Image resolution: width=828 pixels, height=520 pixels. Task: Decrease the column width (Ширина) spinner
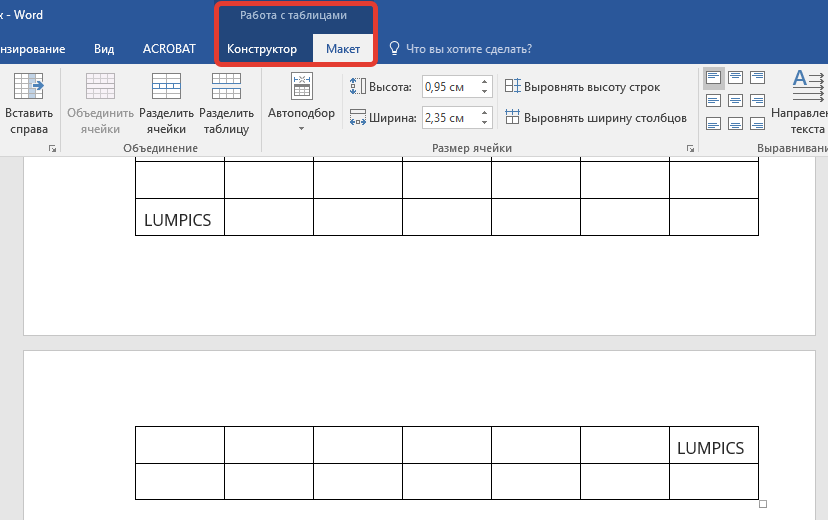[x=485, y=123]
